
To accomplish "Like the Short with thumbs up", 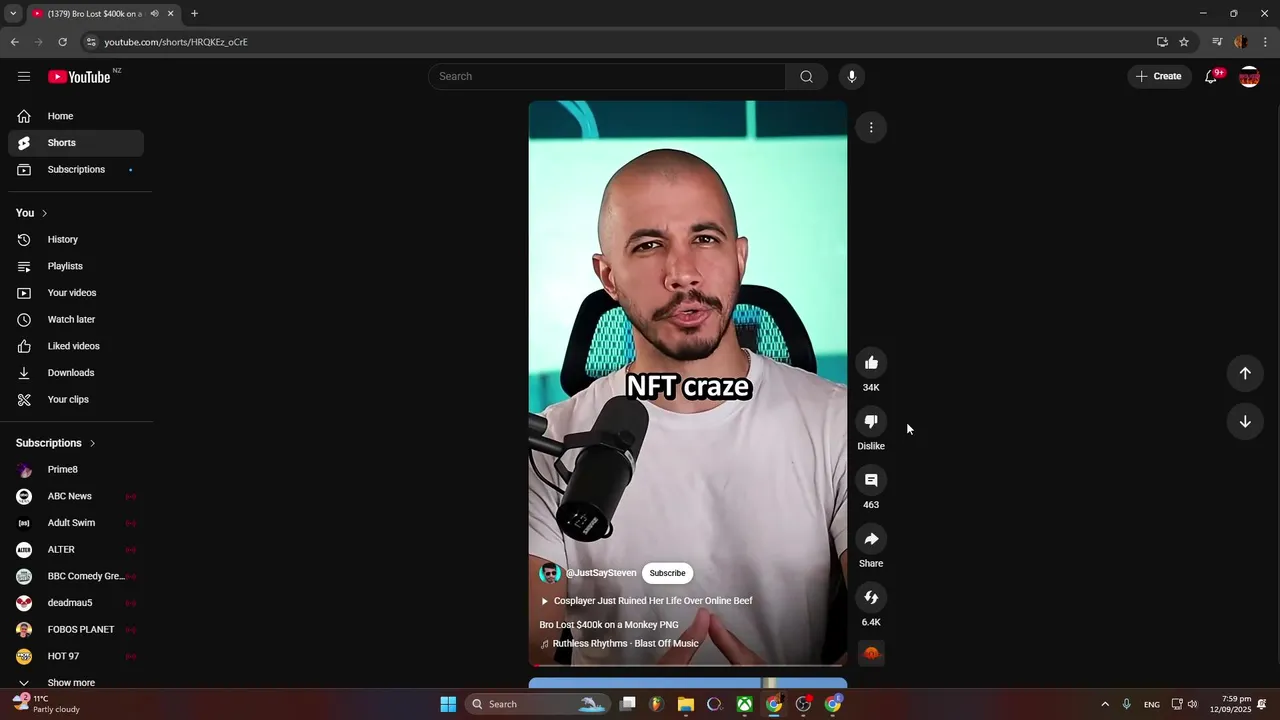I will pyautogui.click(x=871, y=363).
